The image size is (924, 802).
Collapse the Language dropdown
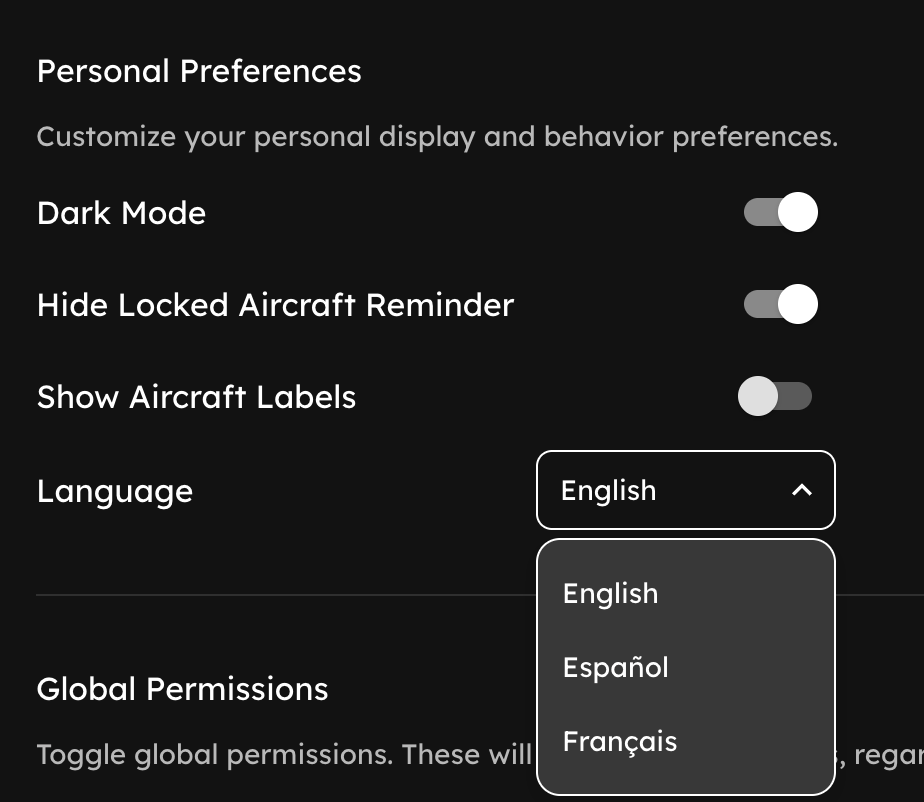coord(685,490)
